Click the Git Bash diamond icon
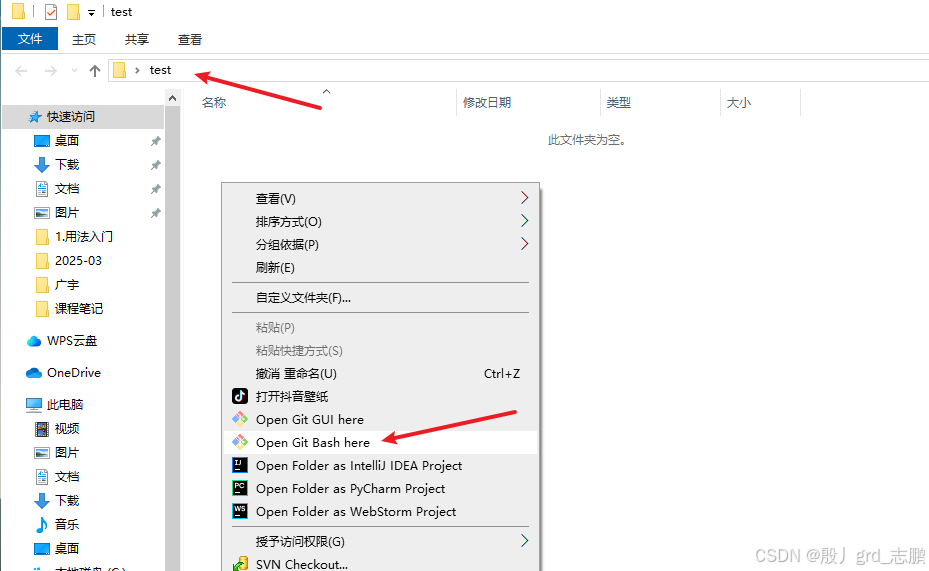Viewport: 929px width, 571px height. [240, 442]
